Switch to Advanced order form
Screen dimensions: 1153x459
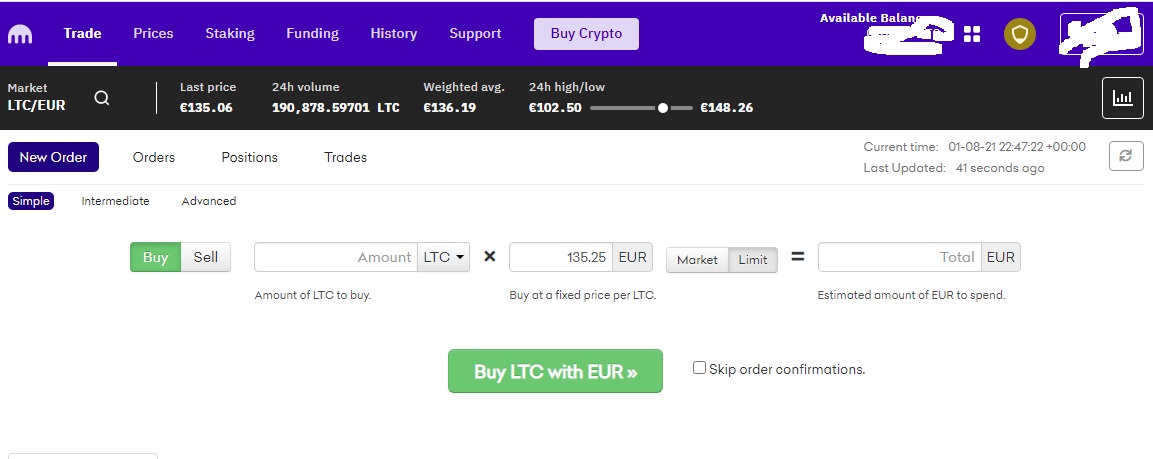point(209,201)
